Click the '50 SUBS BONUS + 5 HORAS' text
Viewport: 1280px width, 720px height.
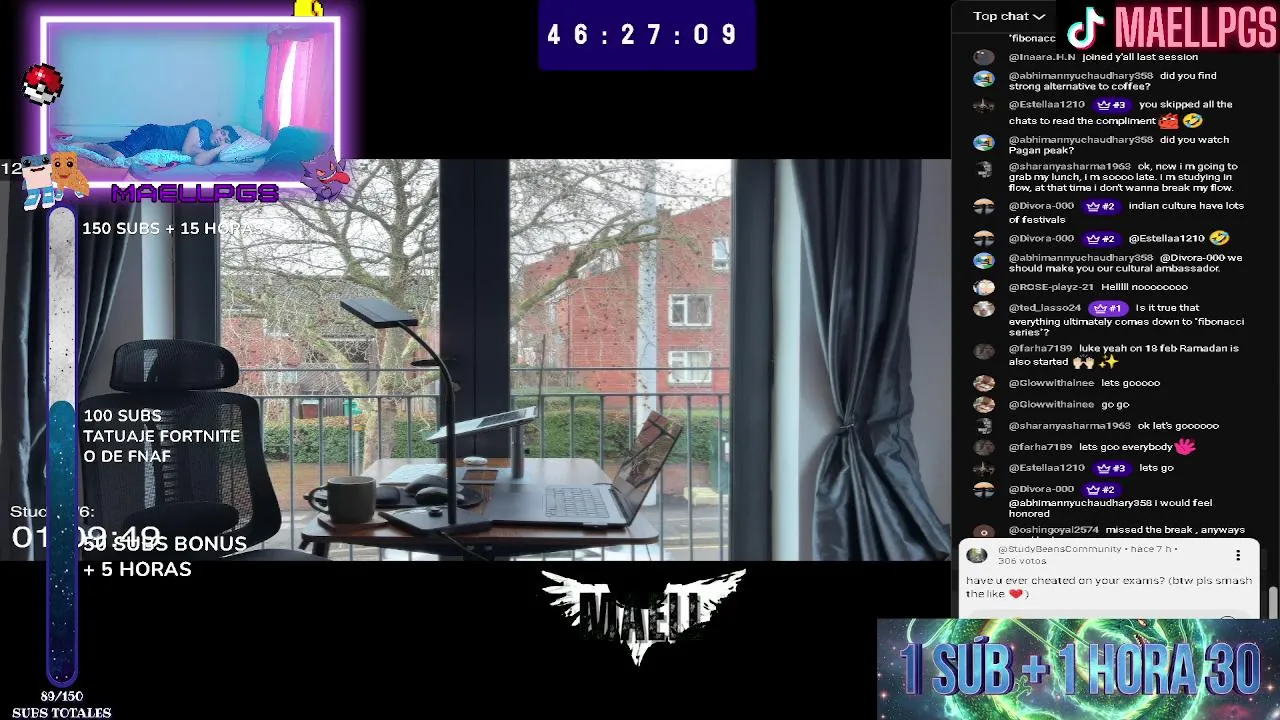[165, 557]
